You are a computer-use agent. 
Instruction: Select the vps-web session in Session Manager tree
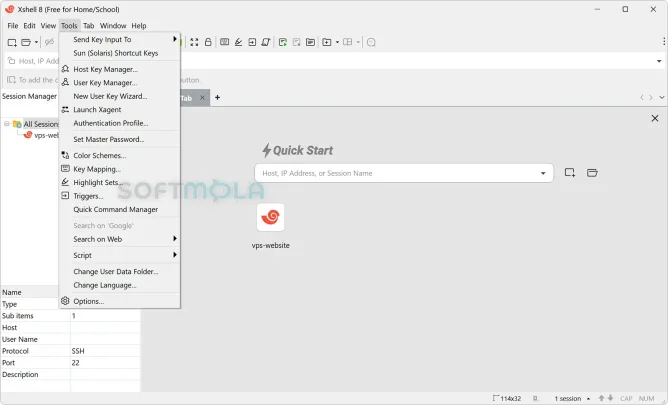(41, 135)
